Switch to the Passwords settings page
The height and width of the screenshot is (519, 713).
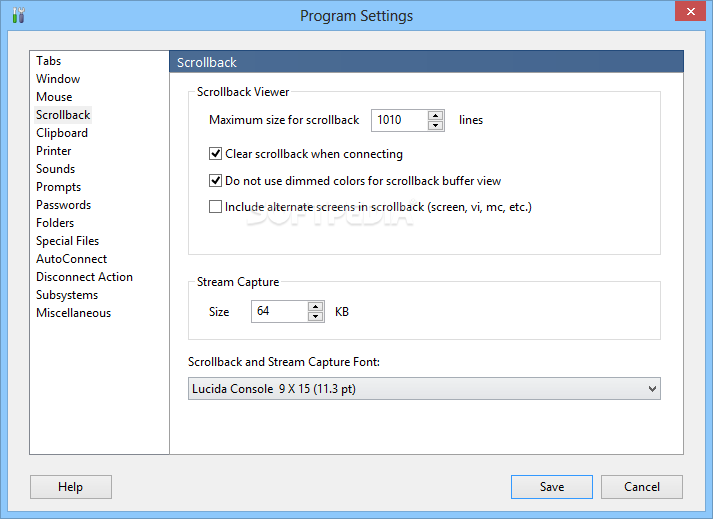[x=63, y=205]
